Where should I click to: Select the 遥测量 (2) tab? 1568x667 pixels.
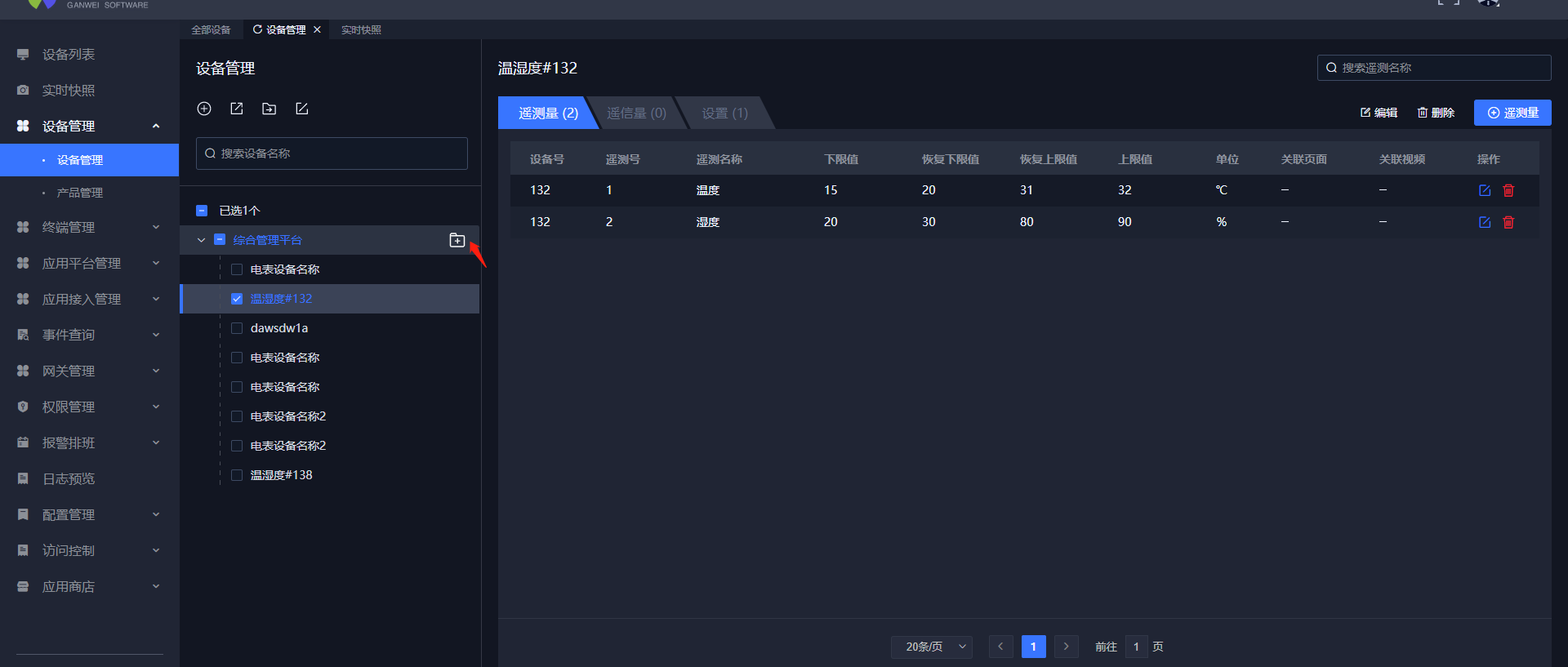(548, 113)
